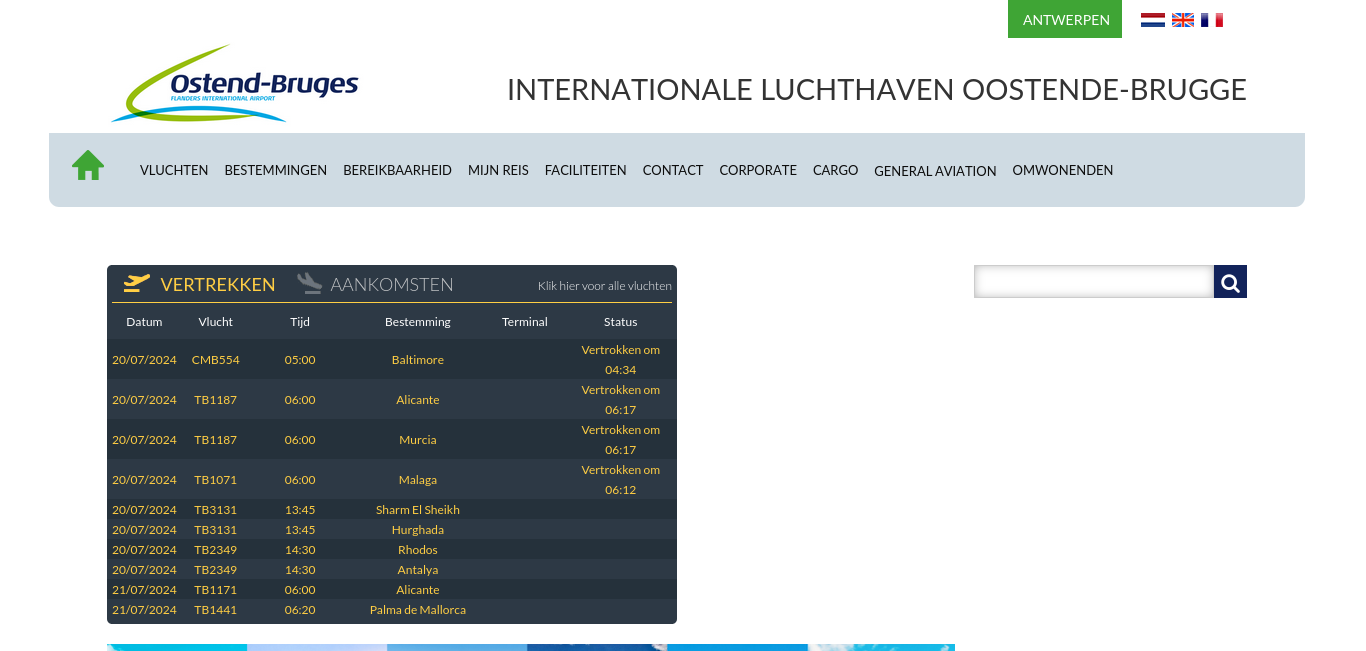1366x651 pixels.
Task: Click flight number TB1071
Action: pyautogui.click(x=216, y=480)
